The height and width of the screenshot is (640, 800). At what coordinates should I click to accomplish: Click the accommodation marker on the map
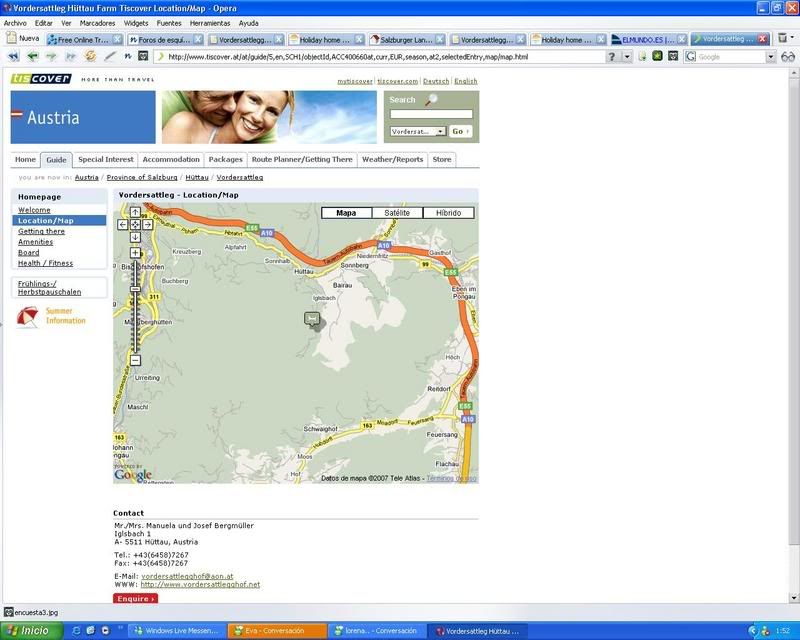pyautogui.click(x=312, y=319)
